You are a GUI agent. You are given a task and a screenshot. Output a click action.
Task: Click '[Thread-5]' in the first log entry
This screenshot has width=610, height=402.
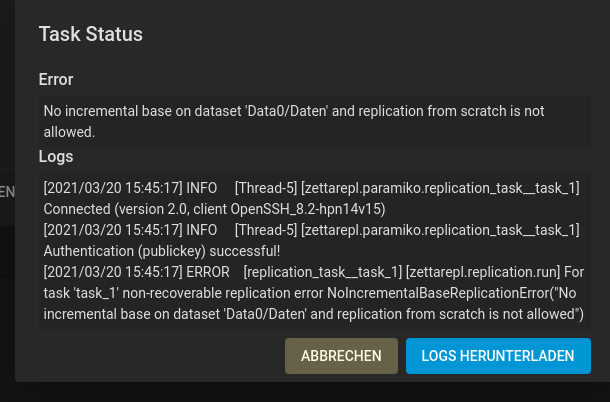pyautogui.click(x=266, y=188)
